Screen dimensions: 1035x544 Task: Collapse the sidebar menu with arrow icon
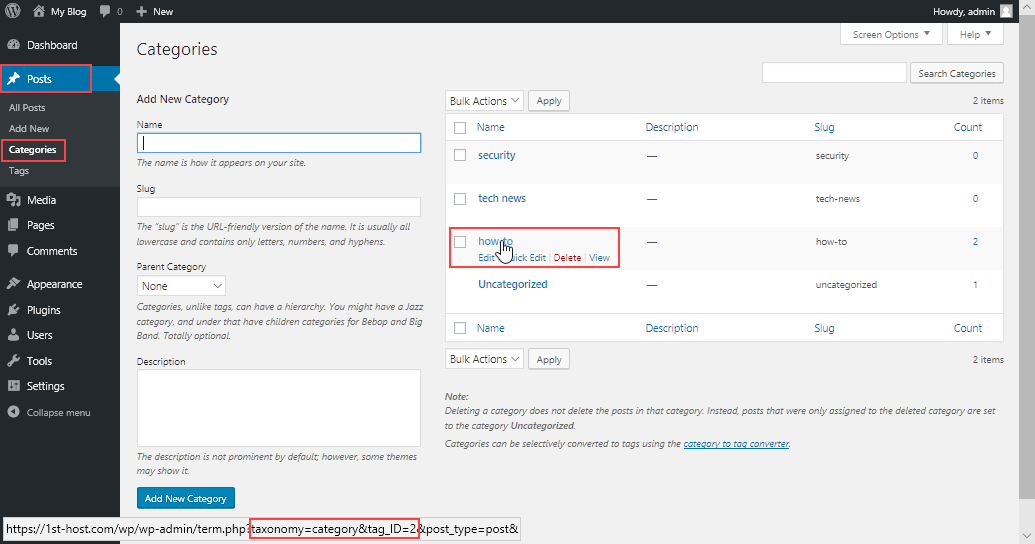click(x=14, y=412)
